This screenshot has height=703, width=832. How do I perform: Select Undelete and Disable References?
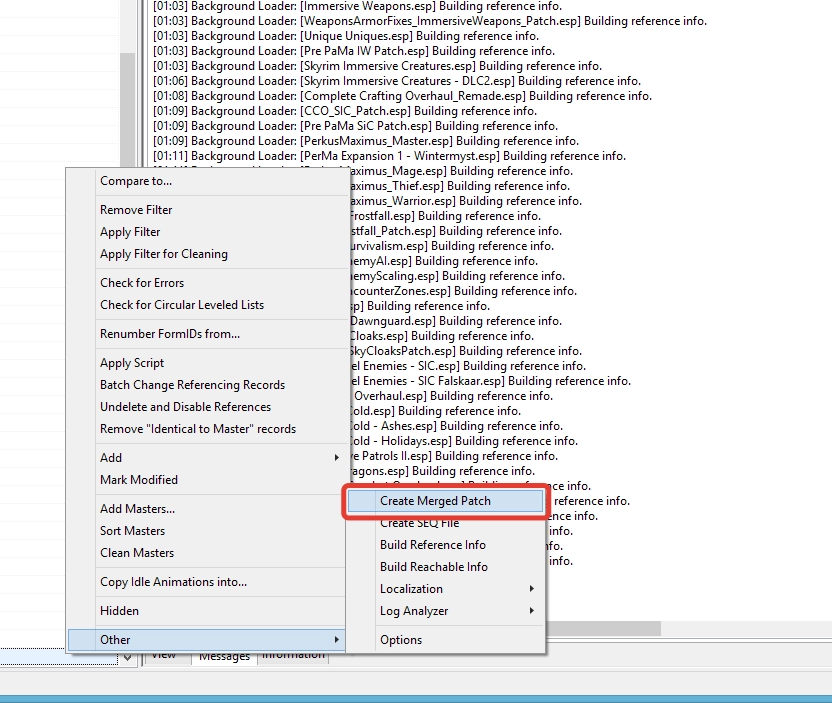click(185, 407)
